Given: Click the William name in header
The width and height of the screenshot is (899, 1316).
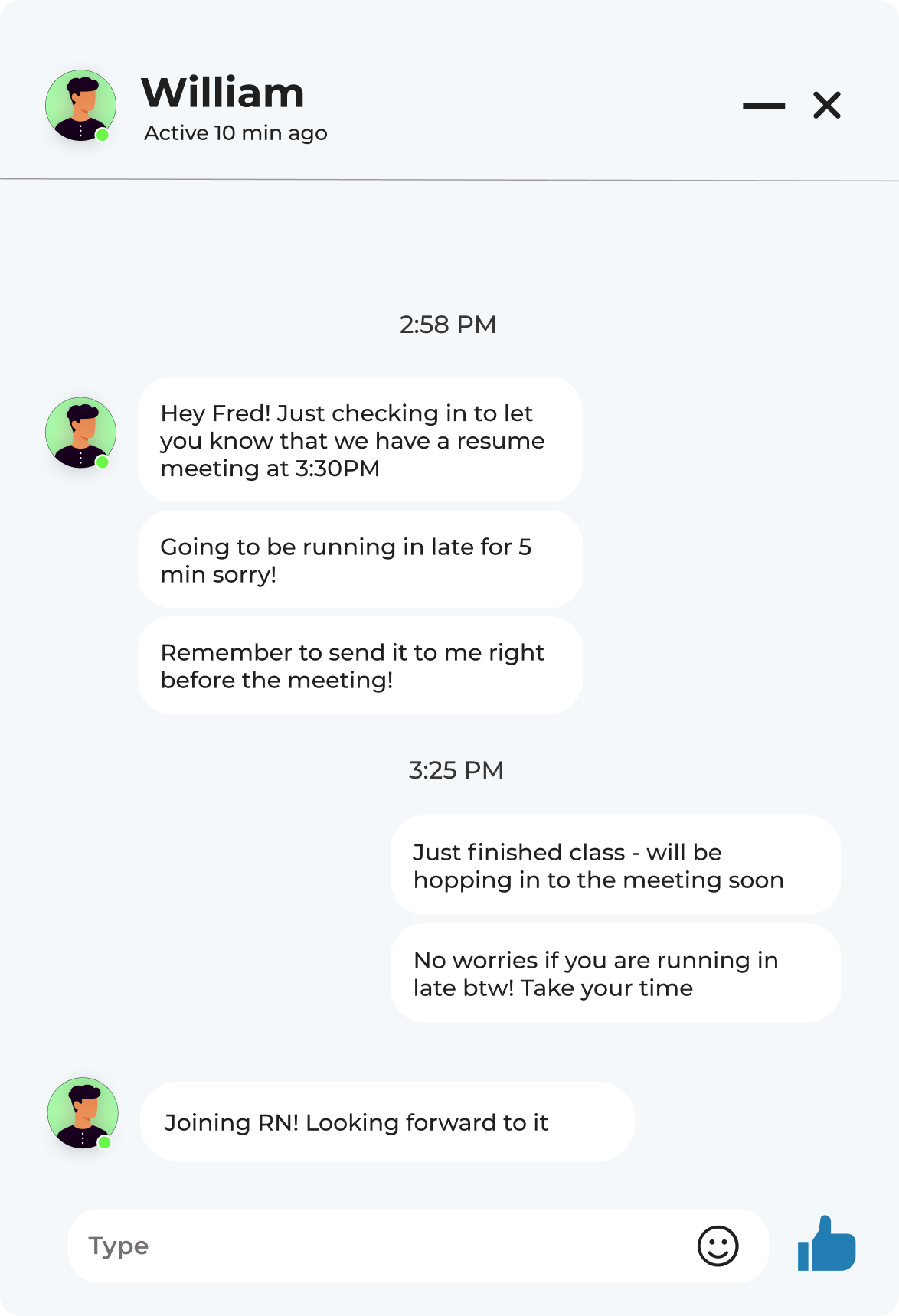Looking at the screenshot, I should coord(223,93).
